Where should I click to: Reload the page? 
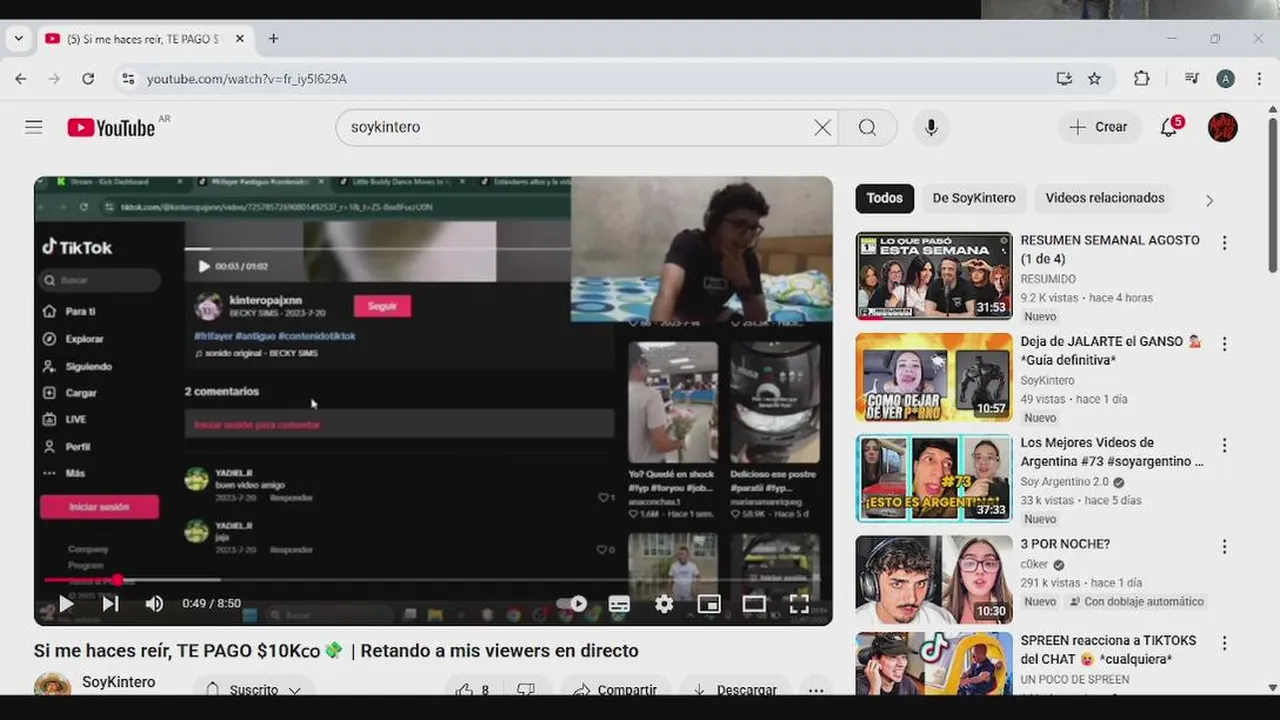[88, 78]
